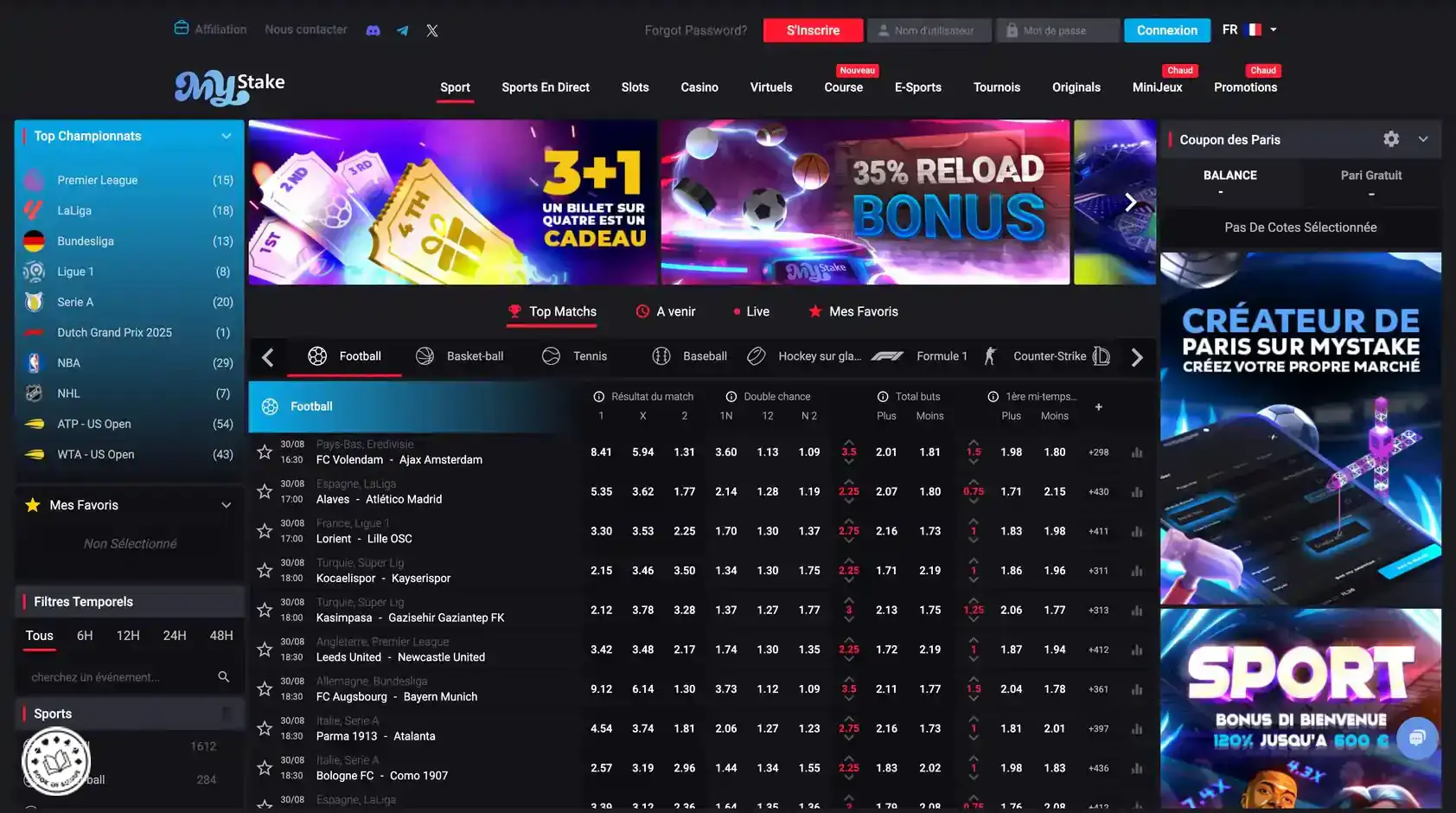Open stats chart icon for Kocaelispor match
1456x813 pixels.
tap(1137, 571)
